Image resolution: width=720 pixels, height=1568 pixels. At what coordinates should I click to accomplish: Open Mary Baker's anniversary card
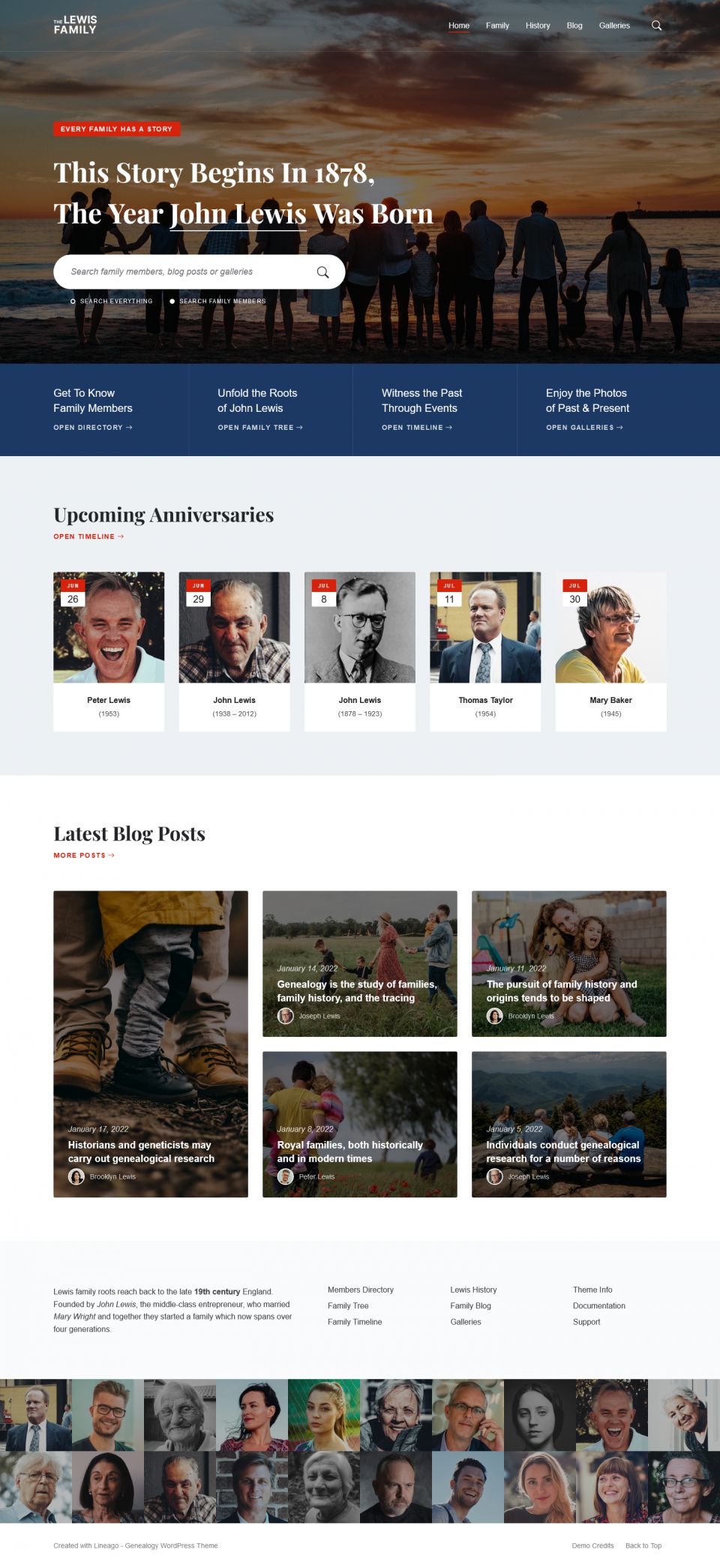(x=610, y=651)
